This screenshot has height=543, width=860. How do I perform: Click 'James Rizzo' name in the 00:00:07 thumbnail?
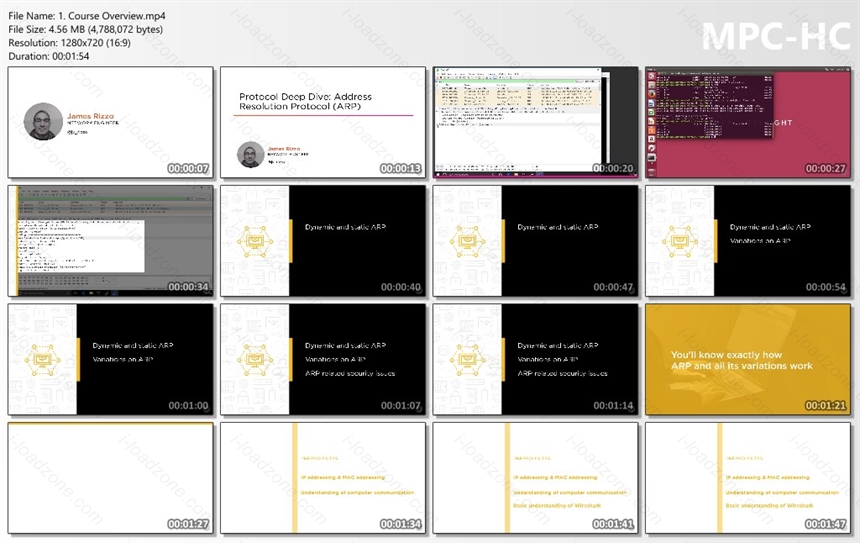tap(90, 116)
